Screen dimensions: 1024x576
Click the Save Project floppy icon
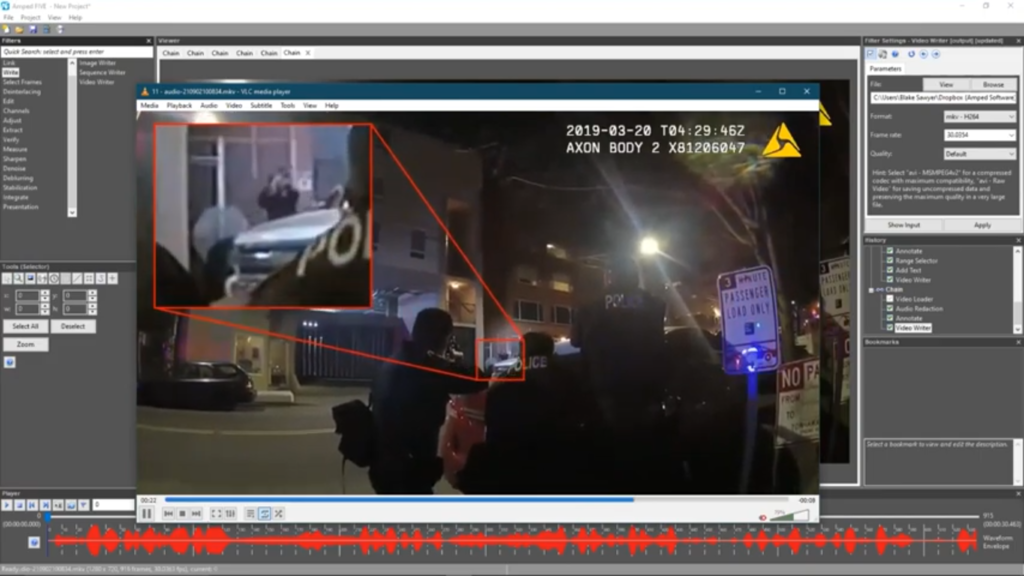pos(33,29)
